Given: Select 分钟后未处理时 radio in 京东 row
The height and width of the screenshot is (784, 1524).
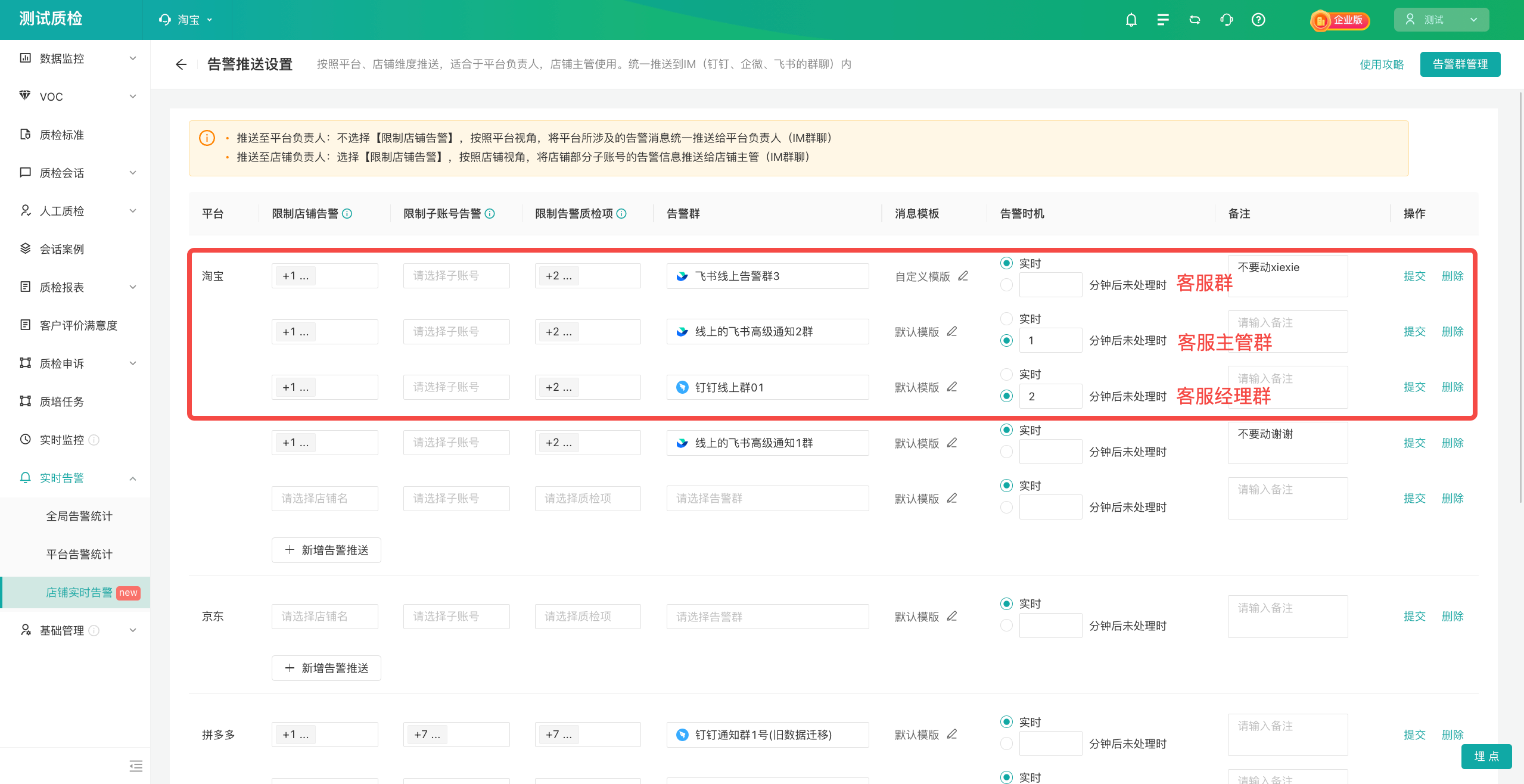Looking at the screenshot, I should pyautogui.click(x=1007, y=626).
